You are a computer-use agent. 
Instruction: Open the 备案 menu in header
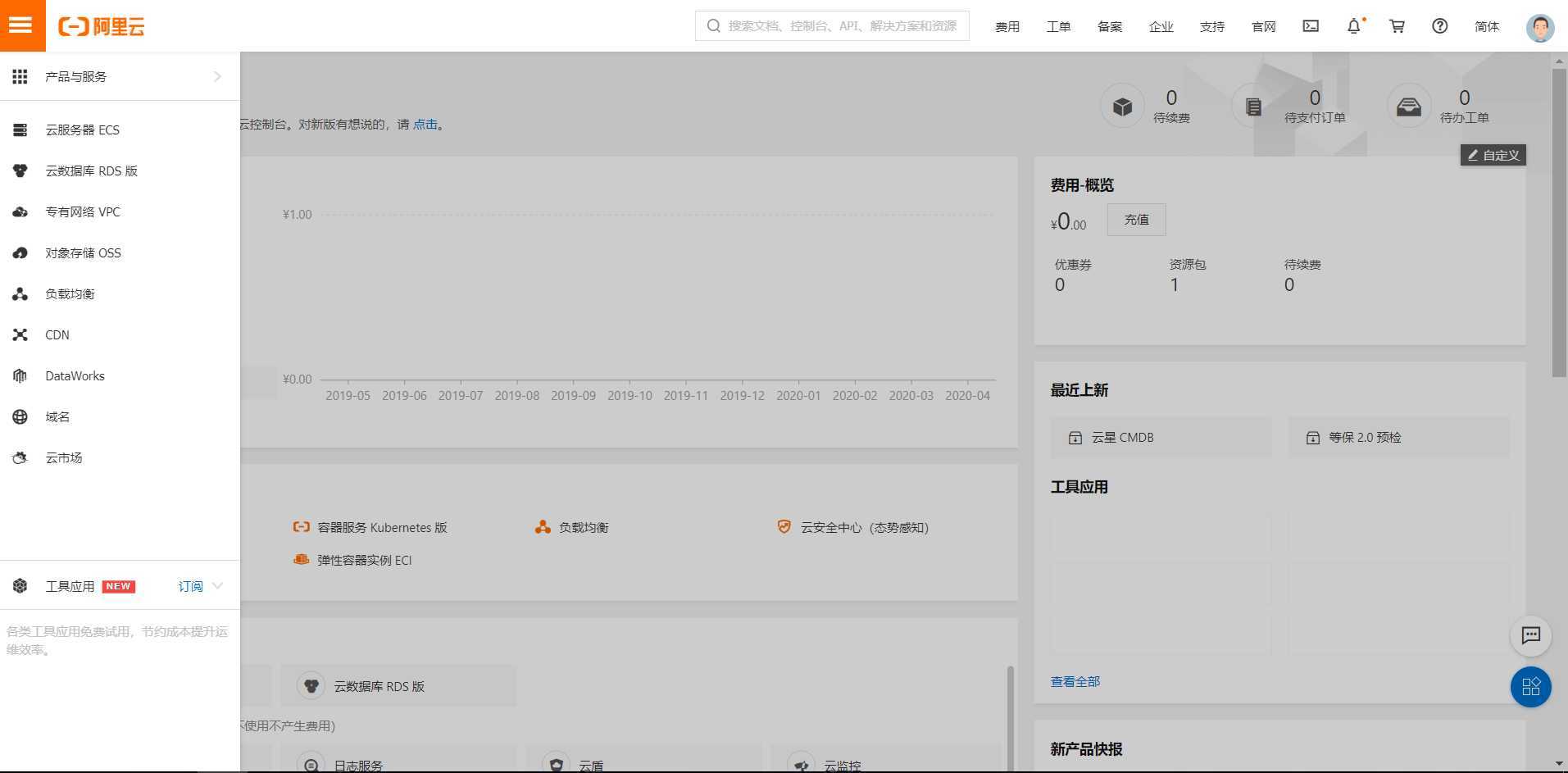pos(1110,26)
